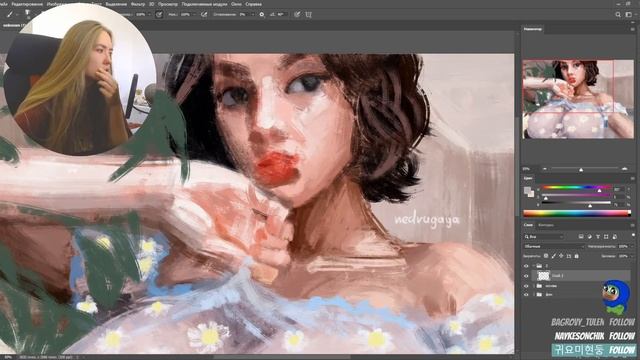Viewport: 640px width, 360px height.
Task: Filter layers by adjustment layers icon
Action: [589, 236]
